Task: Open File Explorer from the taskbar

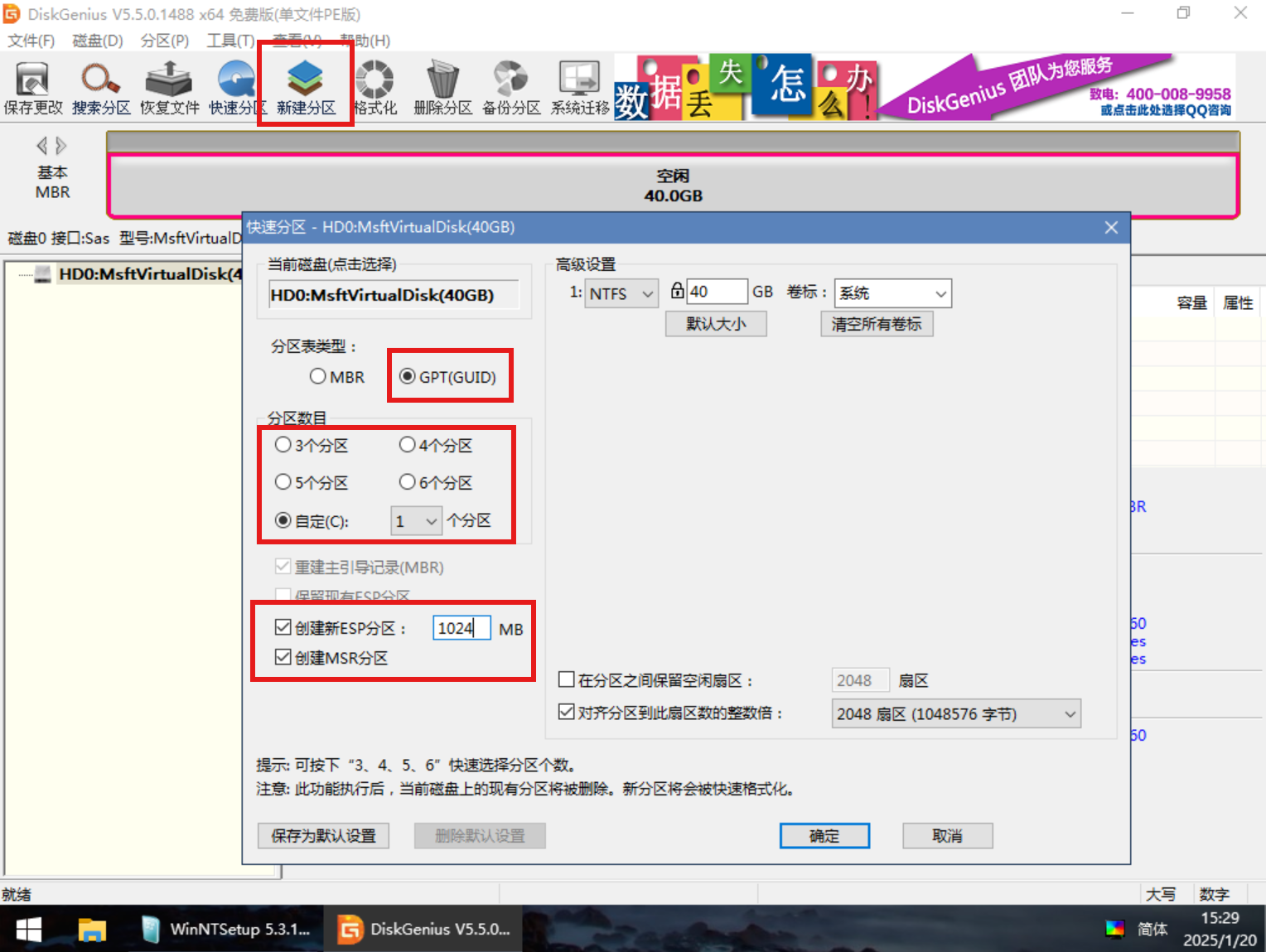Action: click(92, 930)
